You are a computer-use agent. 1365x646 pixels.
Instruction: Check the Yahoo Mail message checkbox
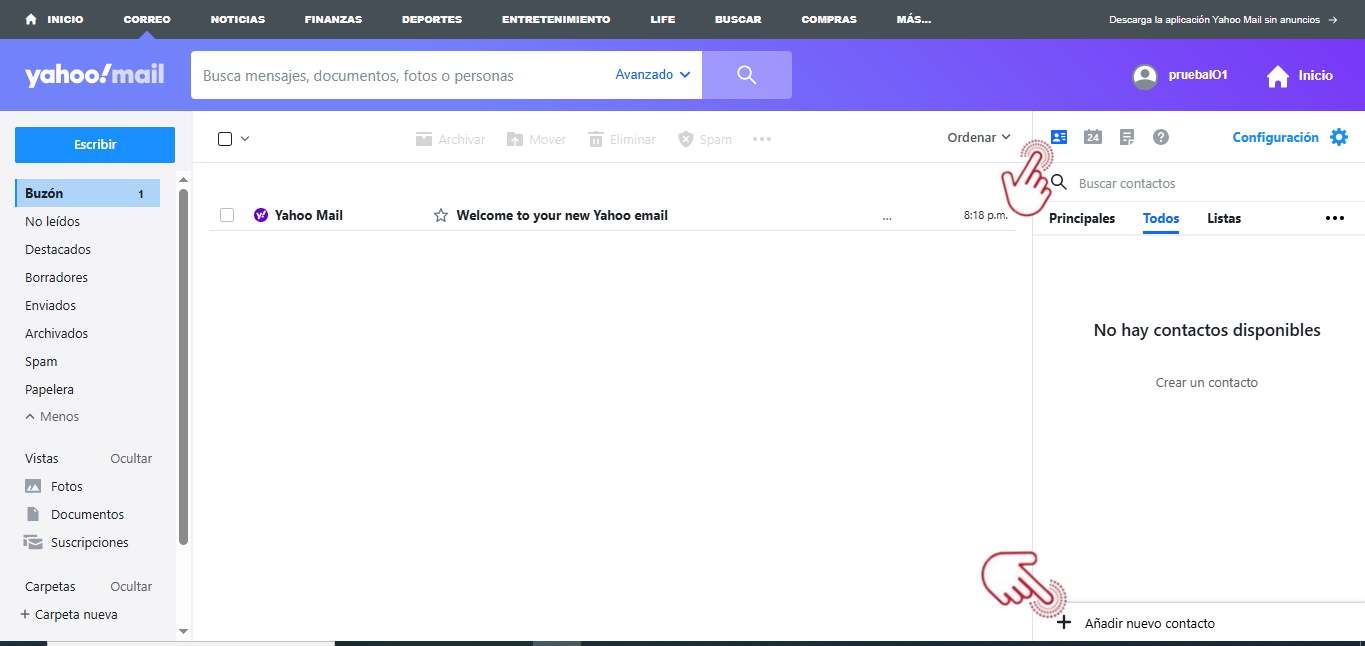227,215
